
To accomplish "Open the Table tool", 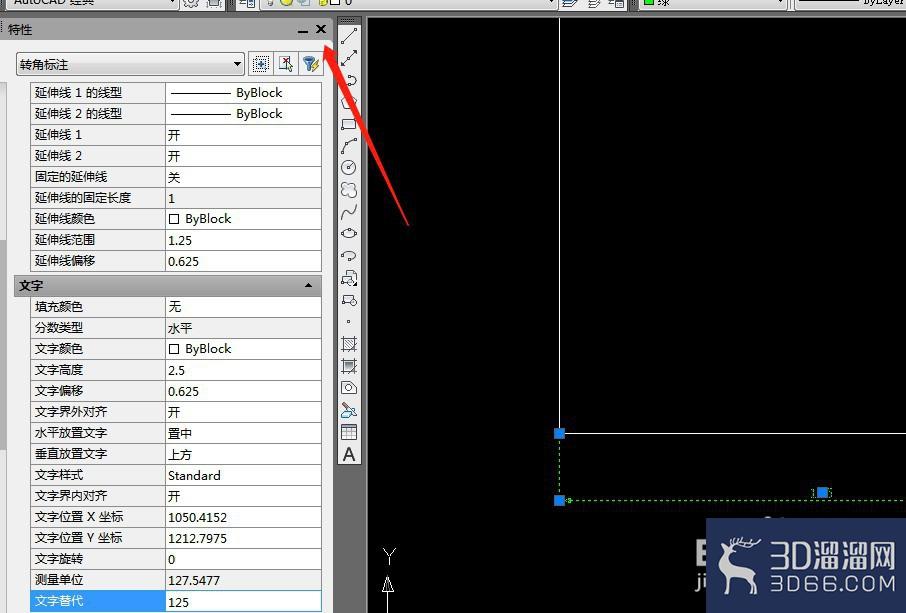I will click(x=349, y=432).
